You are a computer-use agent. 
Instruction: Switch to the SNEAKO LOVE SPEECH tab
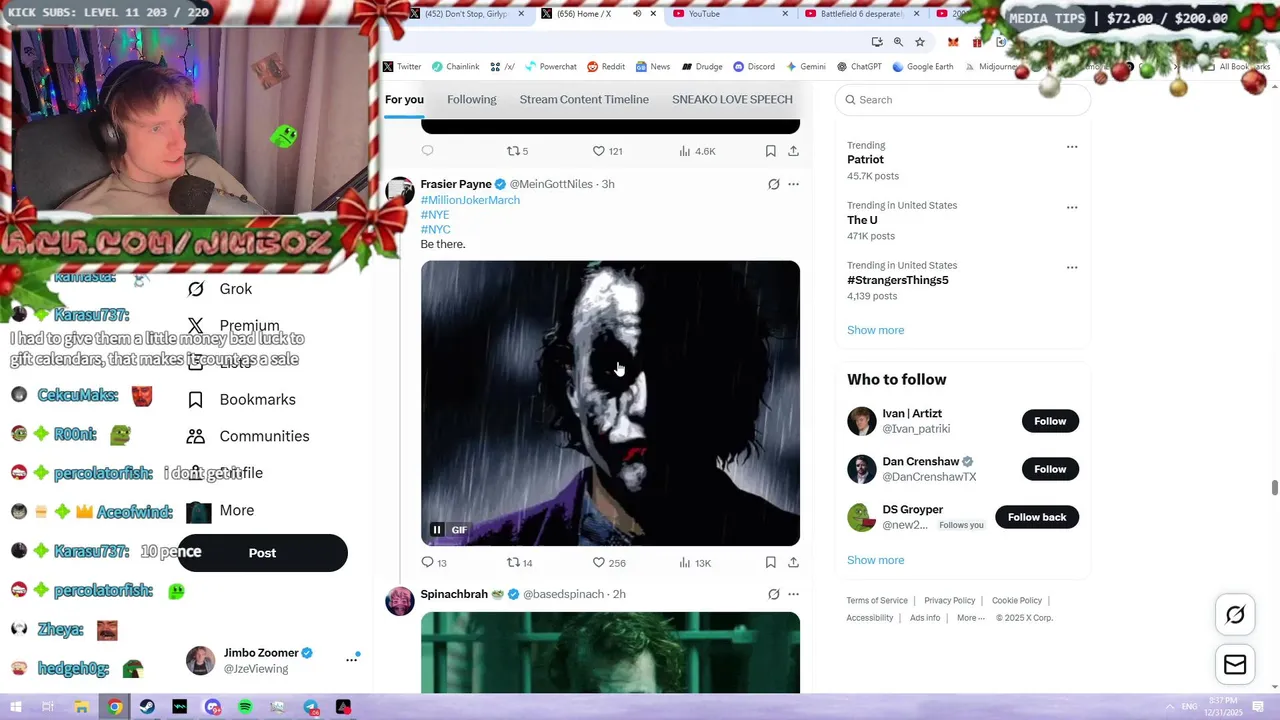coord(732,99)
